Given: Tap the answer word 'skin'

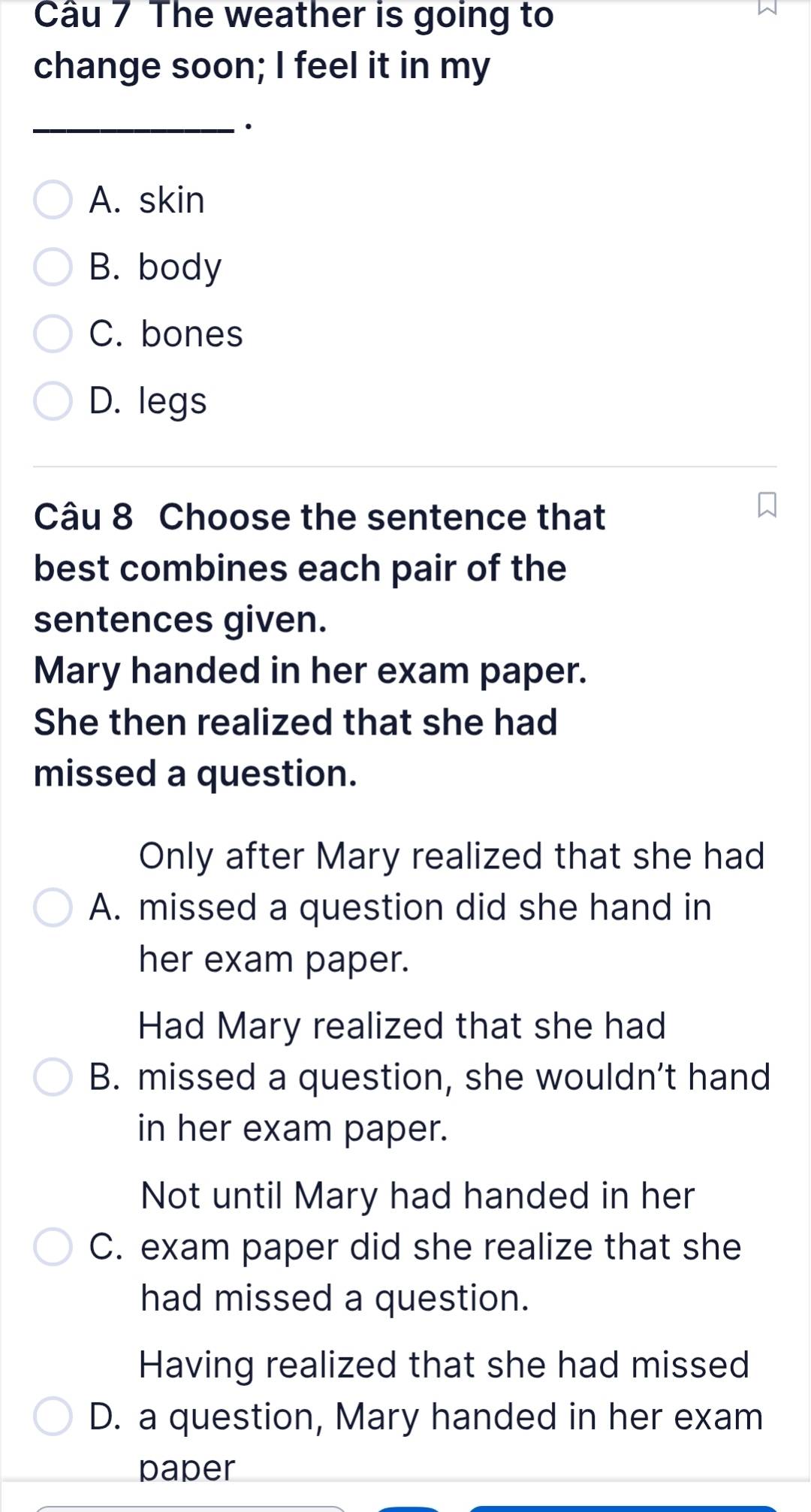Looking at the screenshot, I should click(172, 200).
